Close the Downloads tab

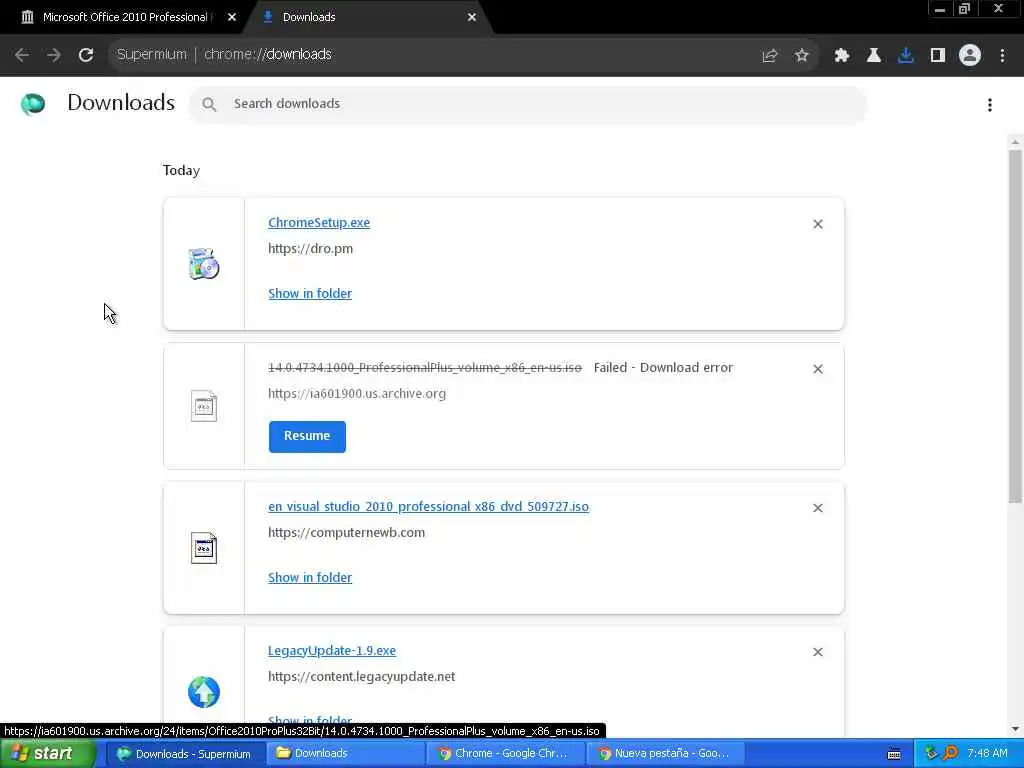472,18
